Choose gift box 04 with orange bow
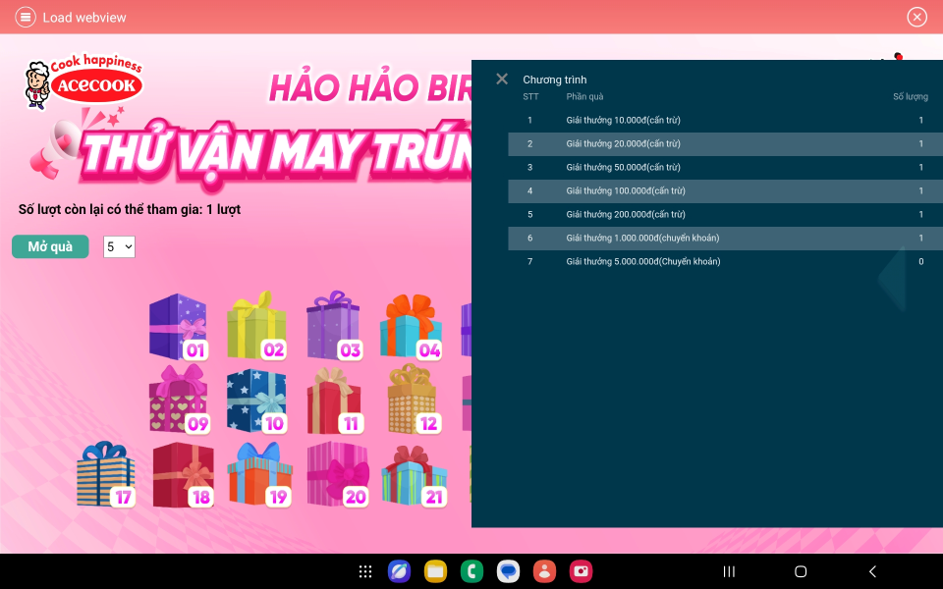 411,327
